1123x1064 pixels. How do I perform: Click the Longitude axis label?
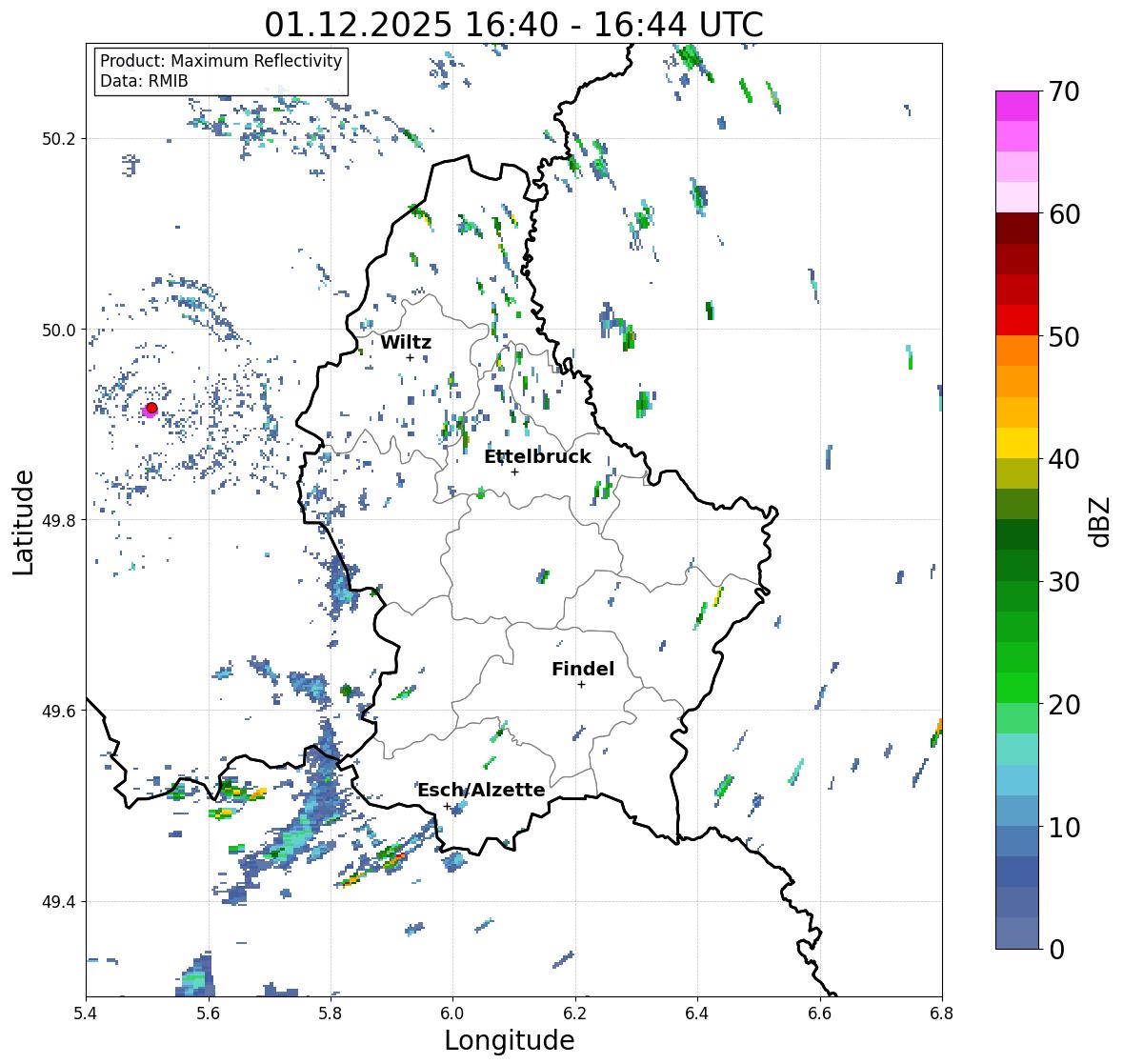[x=510, y=1039]
